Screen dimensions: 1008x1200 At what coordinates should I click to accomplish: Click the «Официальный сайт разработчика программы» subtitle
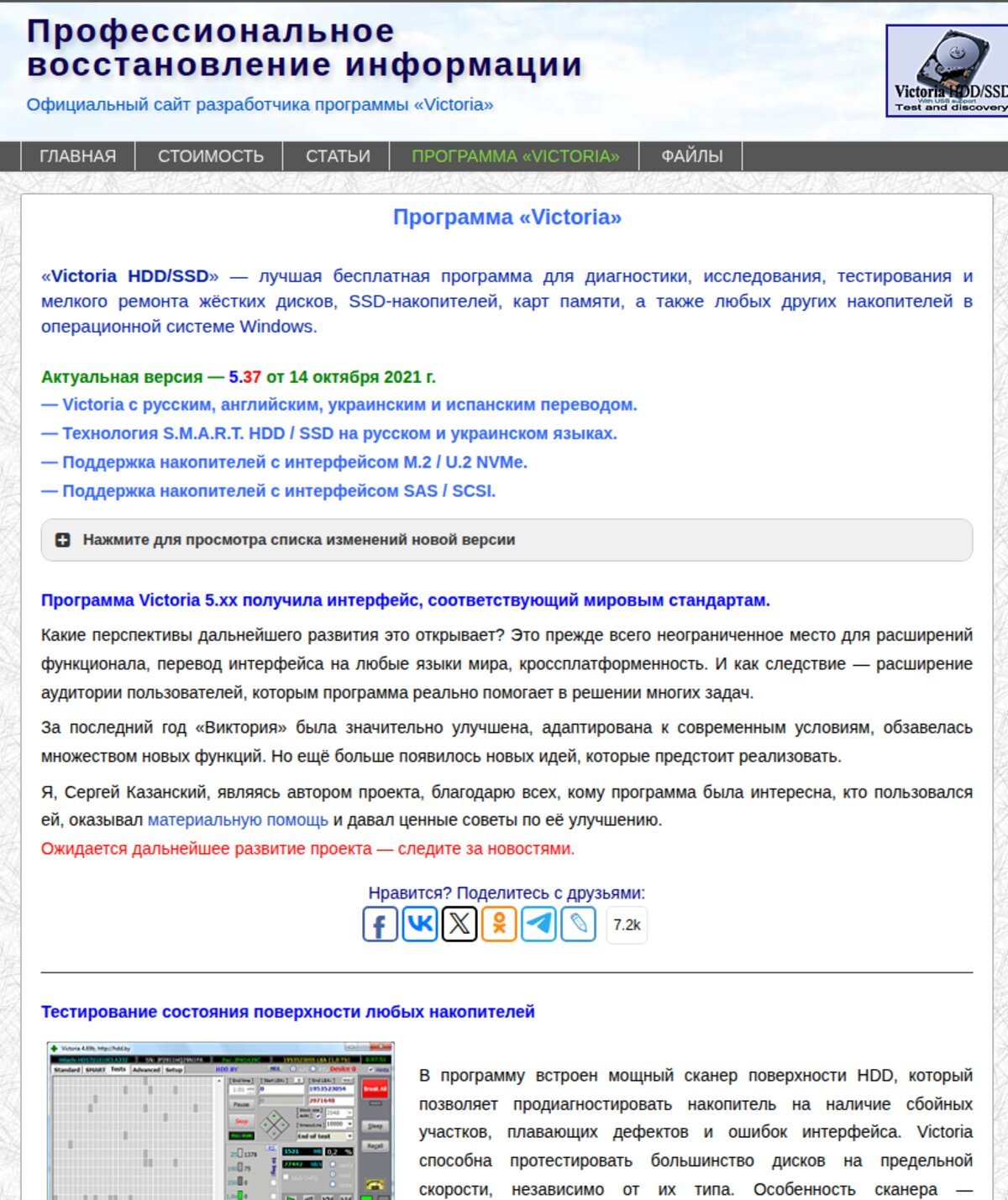(260, 105)
